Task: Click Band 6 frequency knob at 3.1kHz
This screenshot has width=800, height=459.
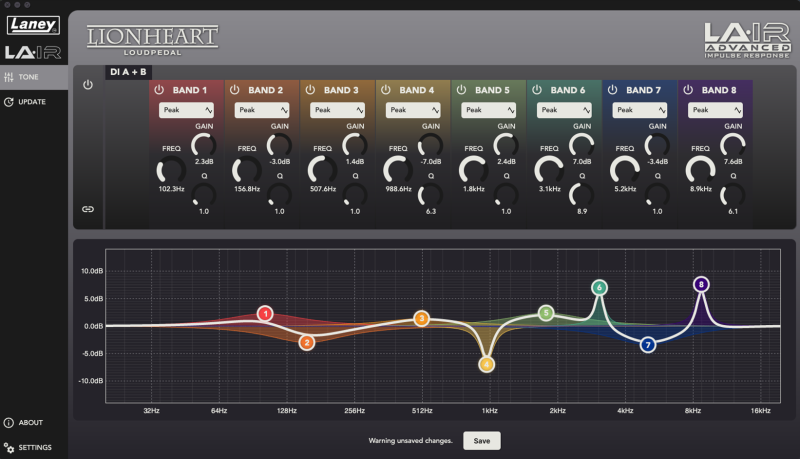Action: [548, 170]
